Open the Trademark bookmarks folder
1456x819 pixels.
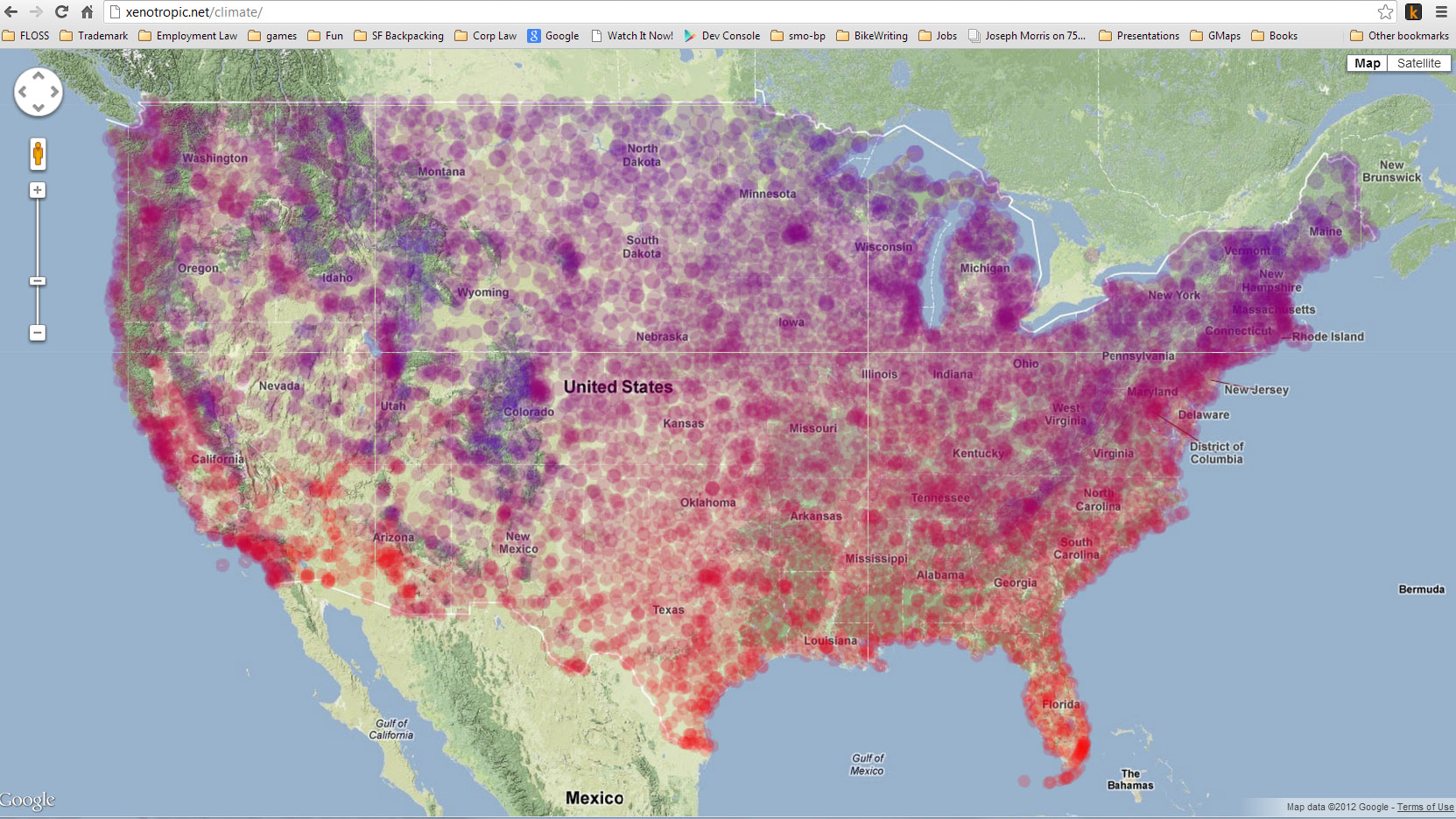click(x=94, y=36)
